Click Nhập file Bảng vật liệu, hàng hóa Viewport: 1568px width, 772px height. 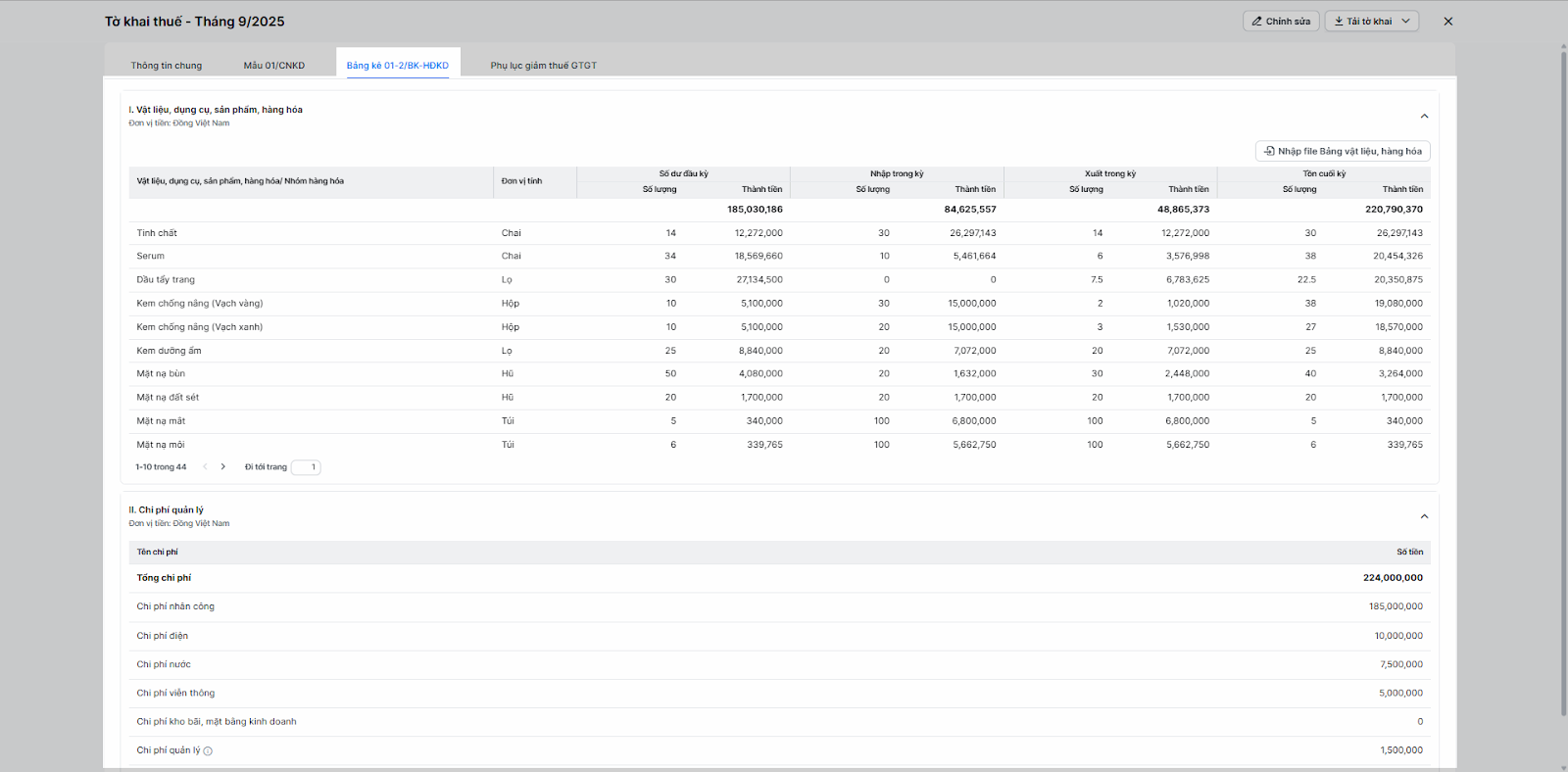point(1342,151)
